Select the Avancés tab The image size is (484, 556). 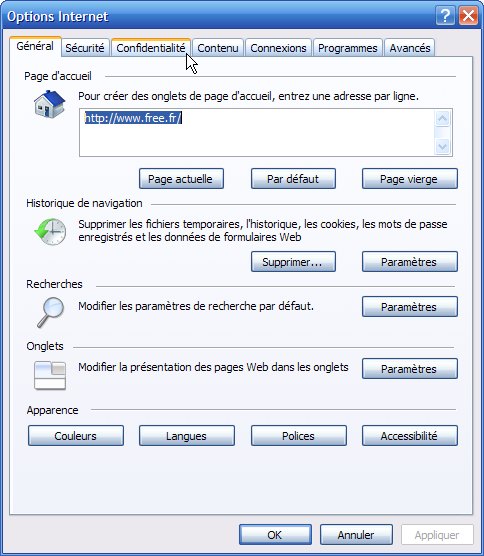tap(410, 48)
